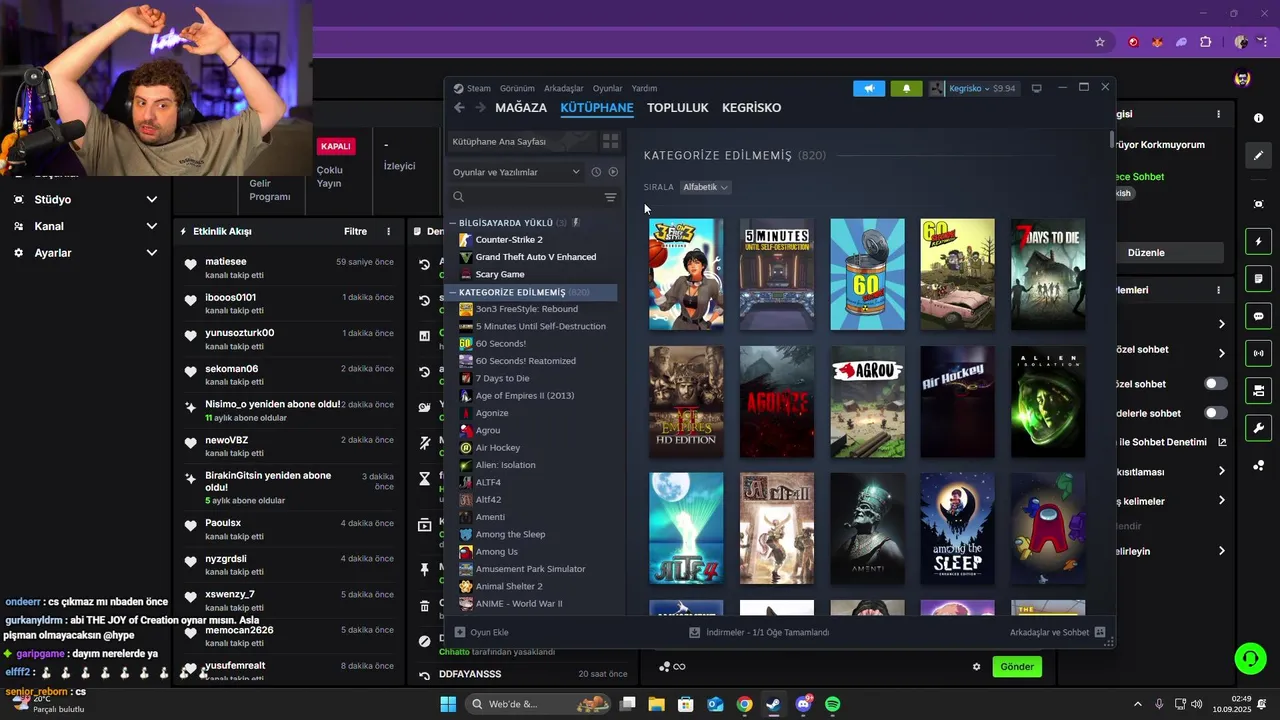Open the Yardım menu

pyautogui.click(x=644, y=88)
